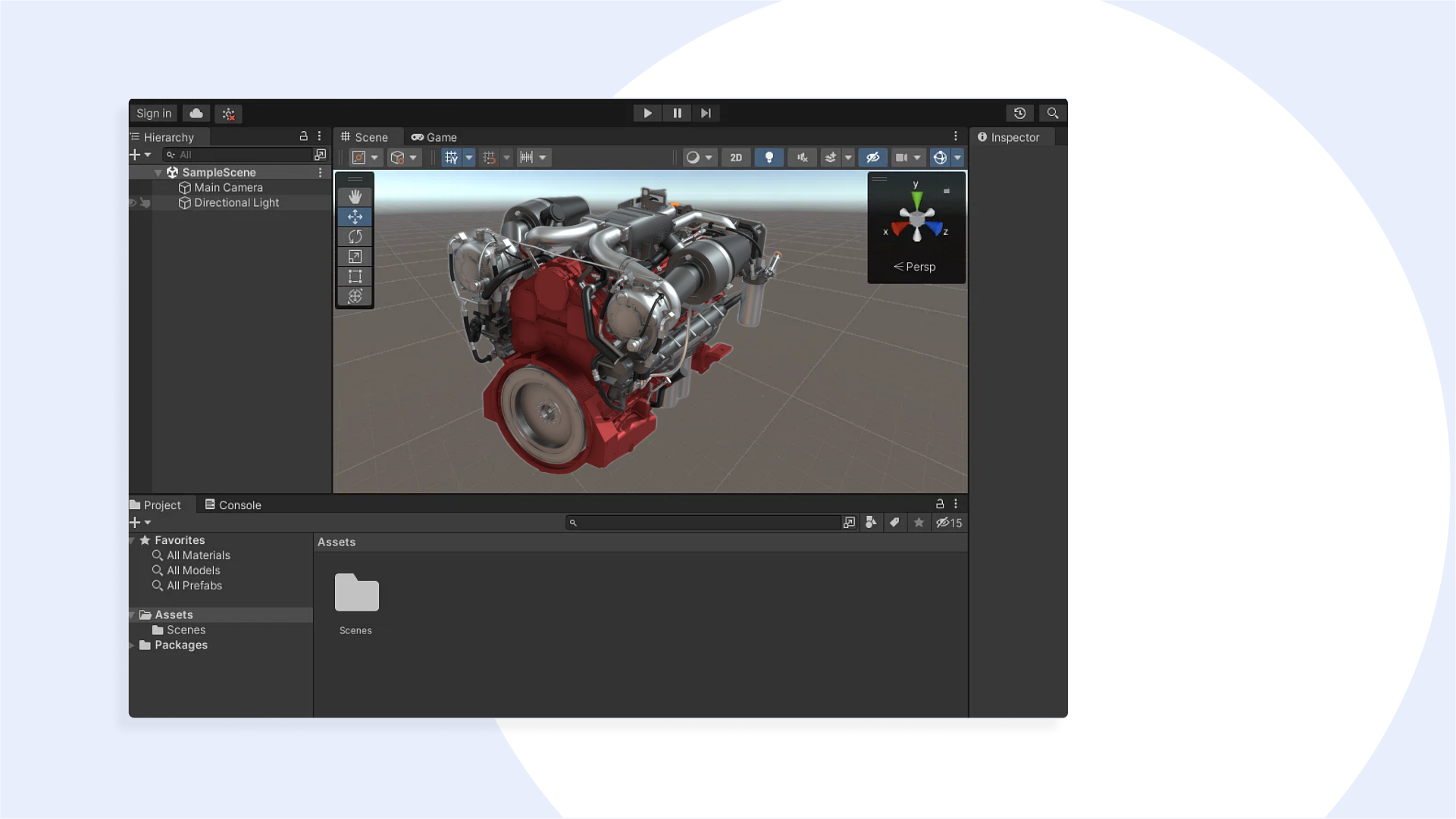
Task: Open the increment snapping dropdown arrow
Action: 543,158
